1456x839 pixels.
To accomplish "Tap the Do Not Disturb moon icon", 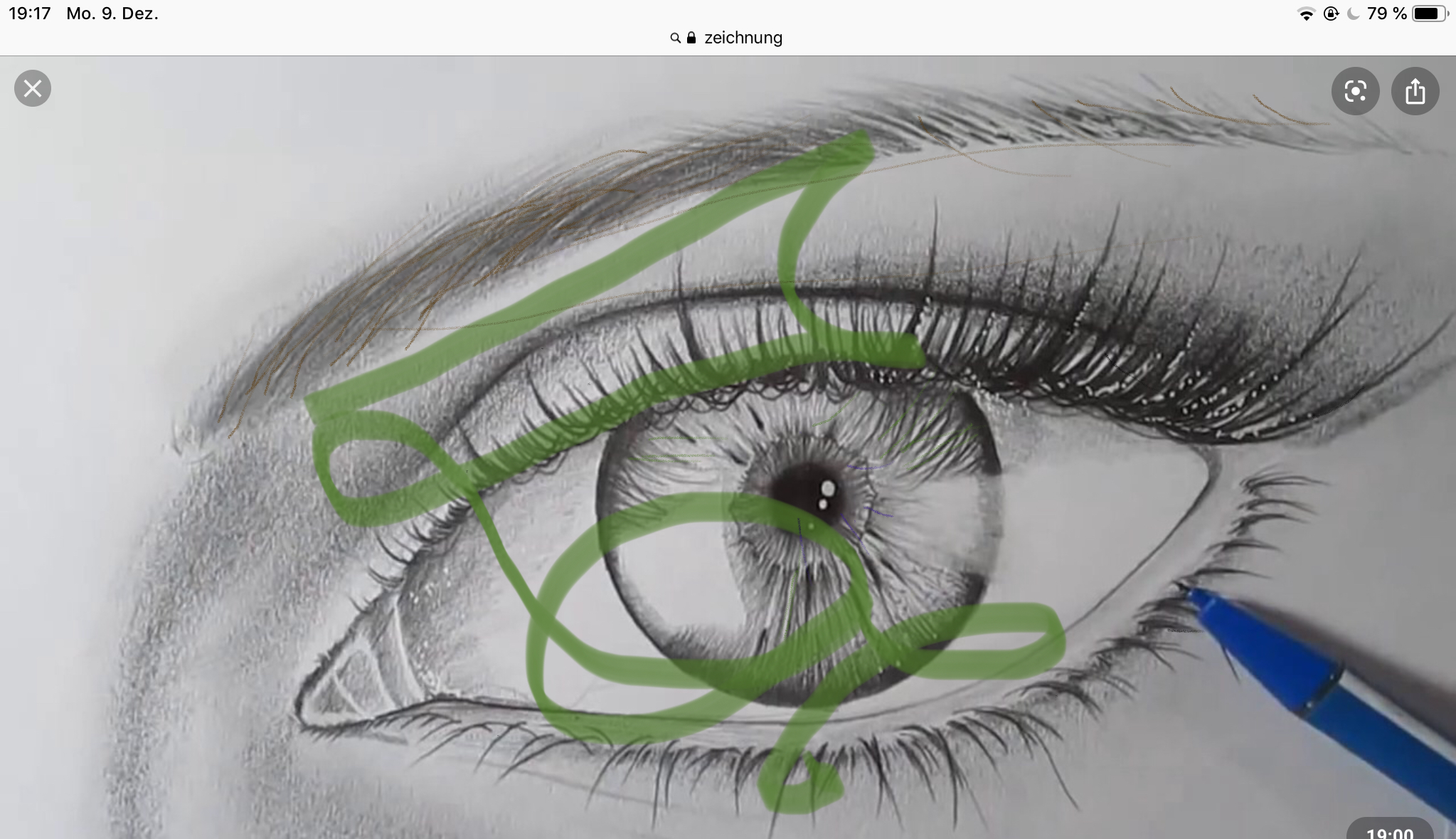I will [x=1353, y=14].
